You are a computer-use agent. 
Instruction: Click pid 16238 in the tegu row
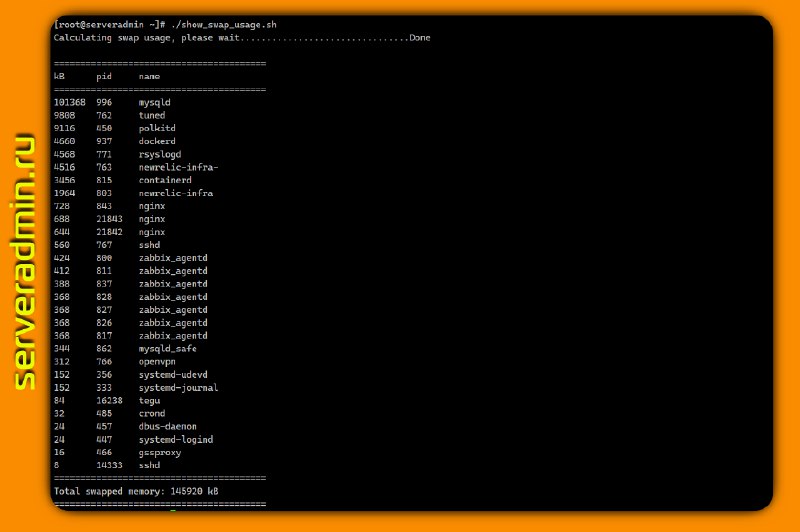point(109,401)
